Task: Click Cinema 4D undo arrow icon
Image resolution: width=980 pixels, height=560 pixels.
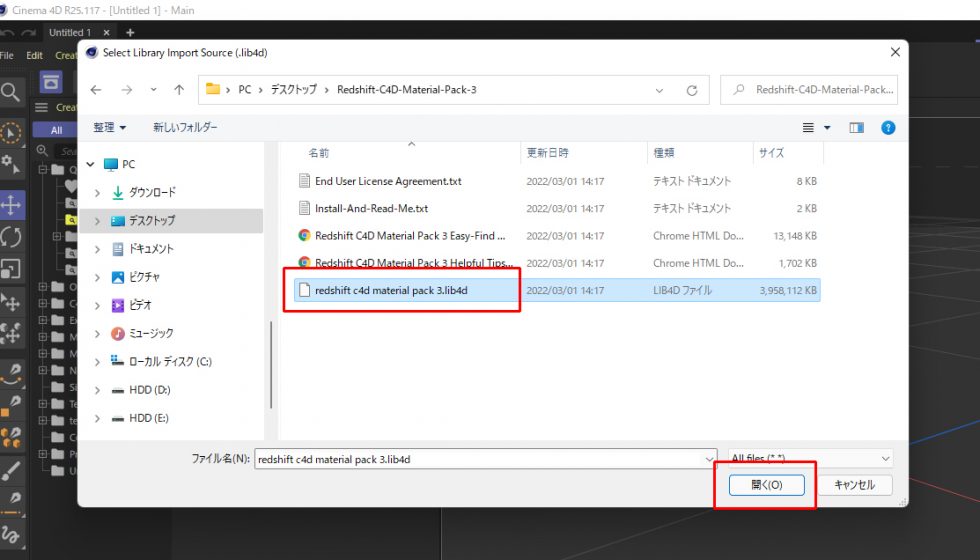Action: 8,32
